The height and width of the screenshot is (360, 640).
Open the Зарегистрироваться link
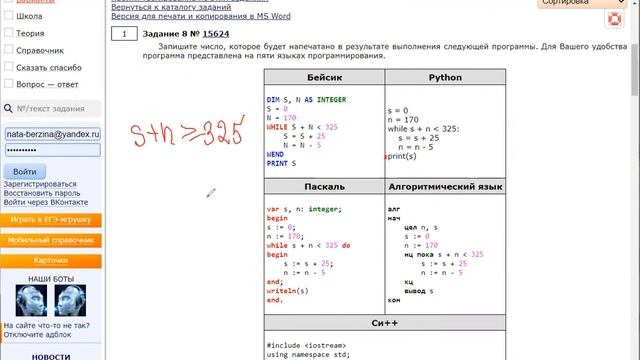(x=40, y=184)
